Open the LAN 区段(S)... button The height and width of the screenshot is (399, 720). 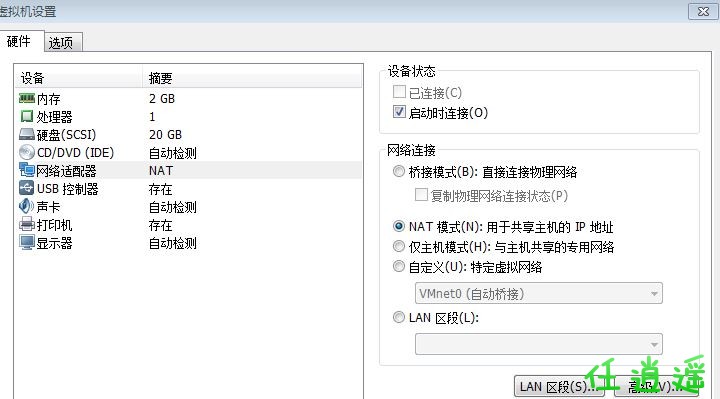click(559, 387)
